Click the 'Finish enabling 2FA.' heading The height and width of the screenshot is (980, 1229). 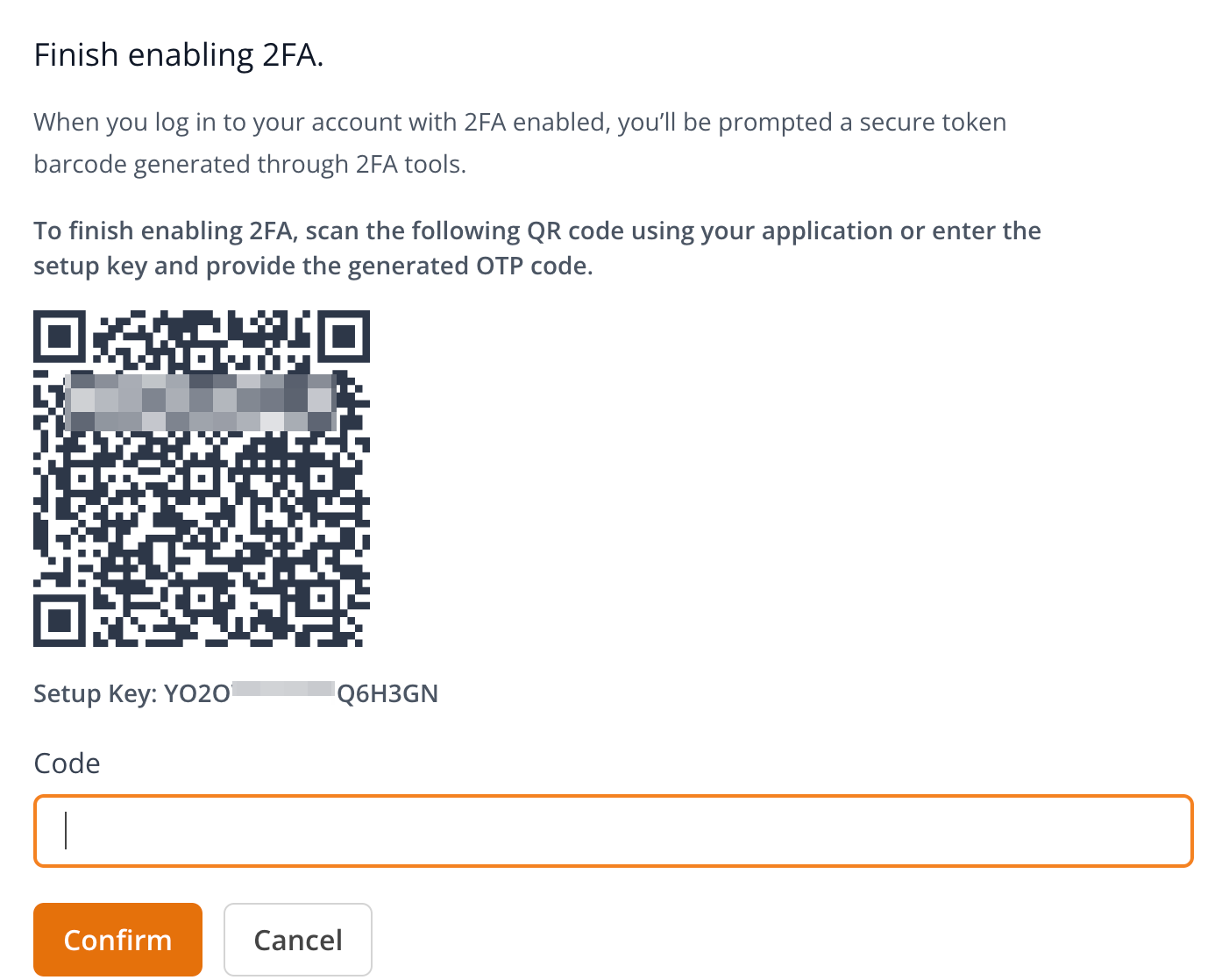tap(179, 55)
